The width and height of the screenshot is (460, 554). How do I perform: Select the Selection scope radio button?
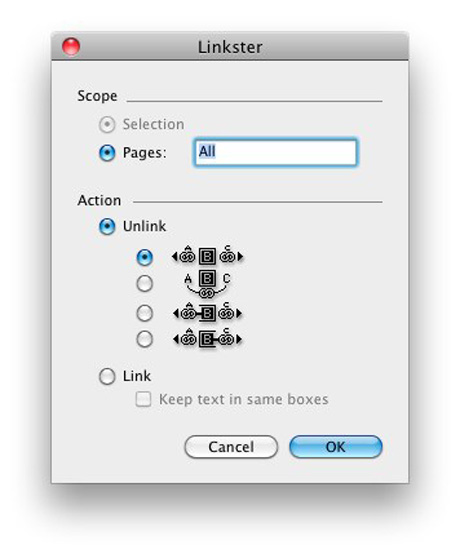pyautogui.click(x=107, y=125)
